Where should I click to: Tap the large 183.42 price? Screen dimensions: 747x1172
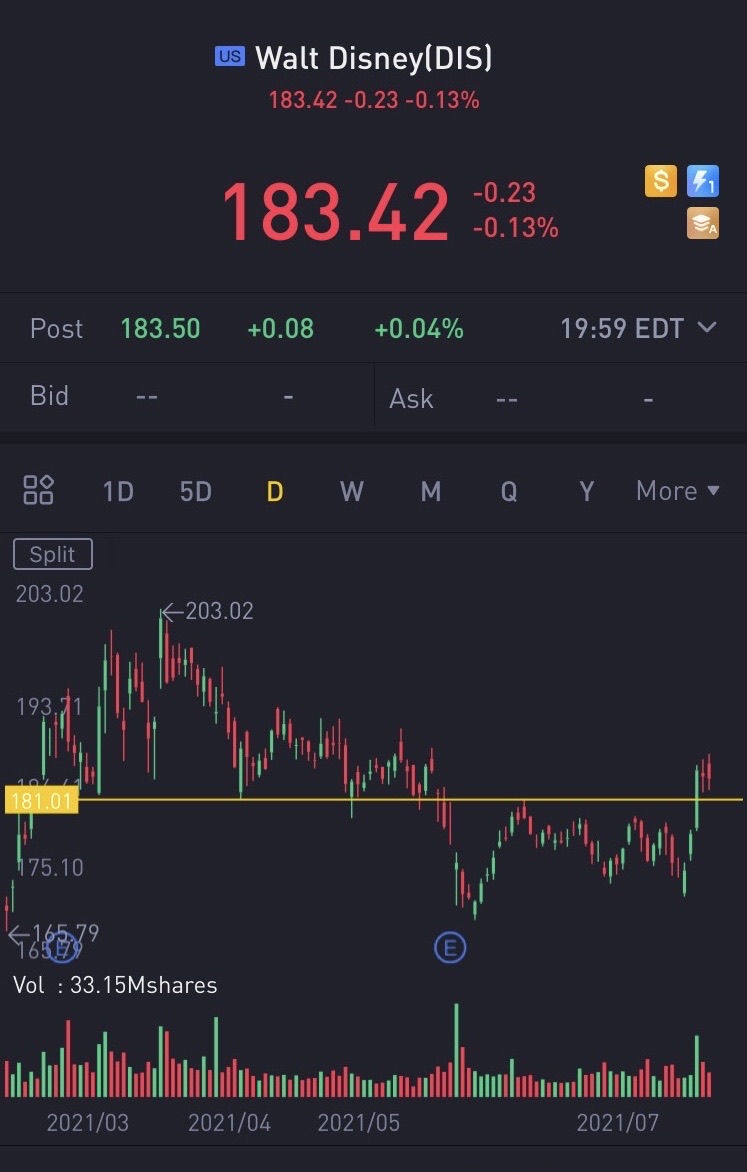click(x=336, y=213)
